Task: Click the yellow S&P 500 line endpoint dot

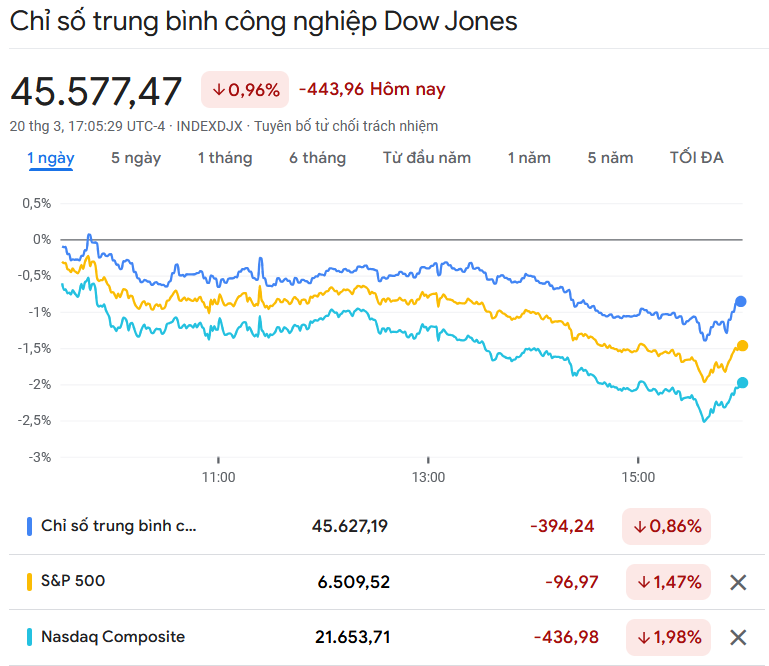Action: [742, 346]
